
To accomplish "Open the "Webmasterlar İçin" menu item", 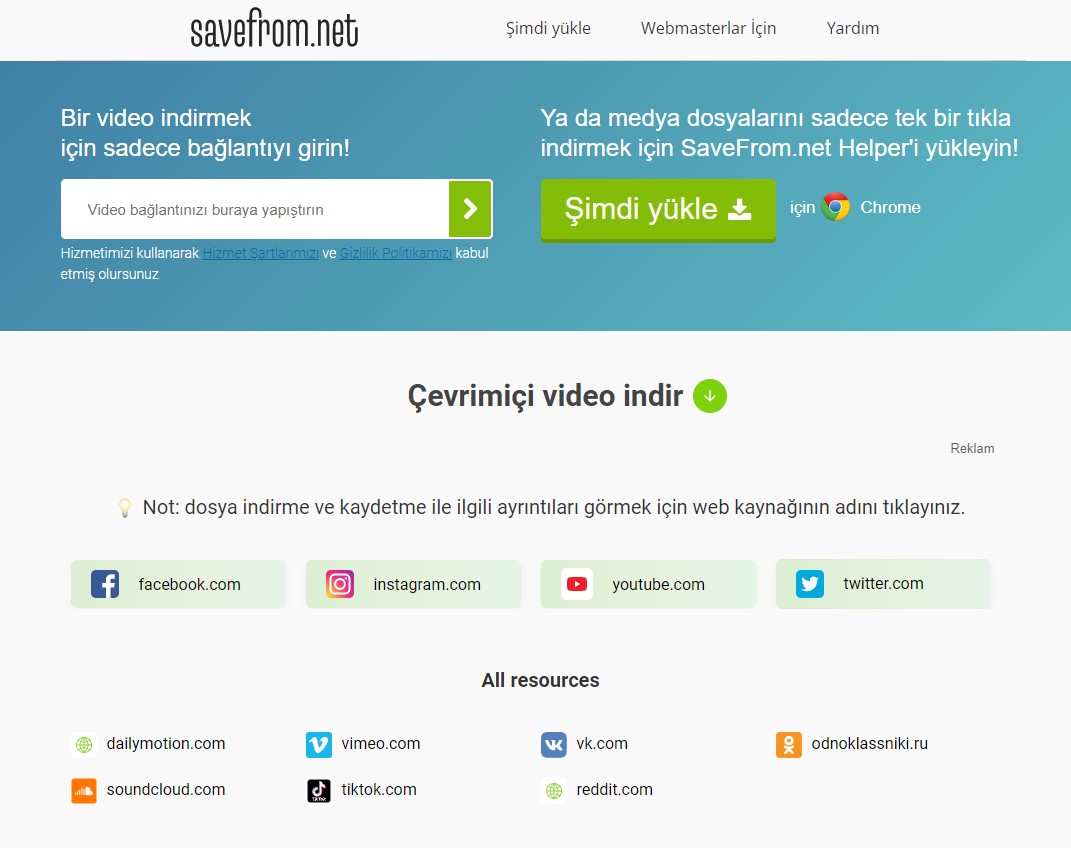I will coord(708,28).
